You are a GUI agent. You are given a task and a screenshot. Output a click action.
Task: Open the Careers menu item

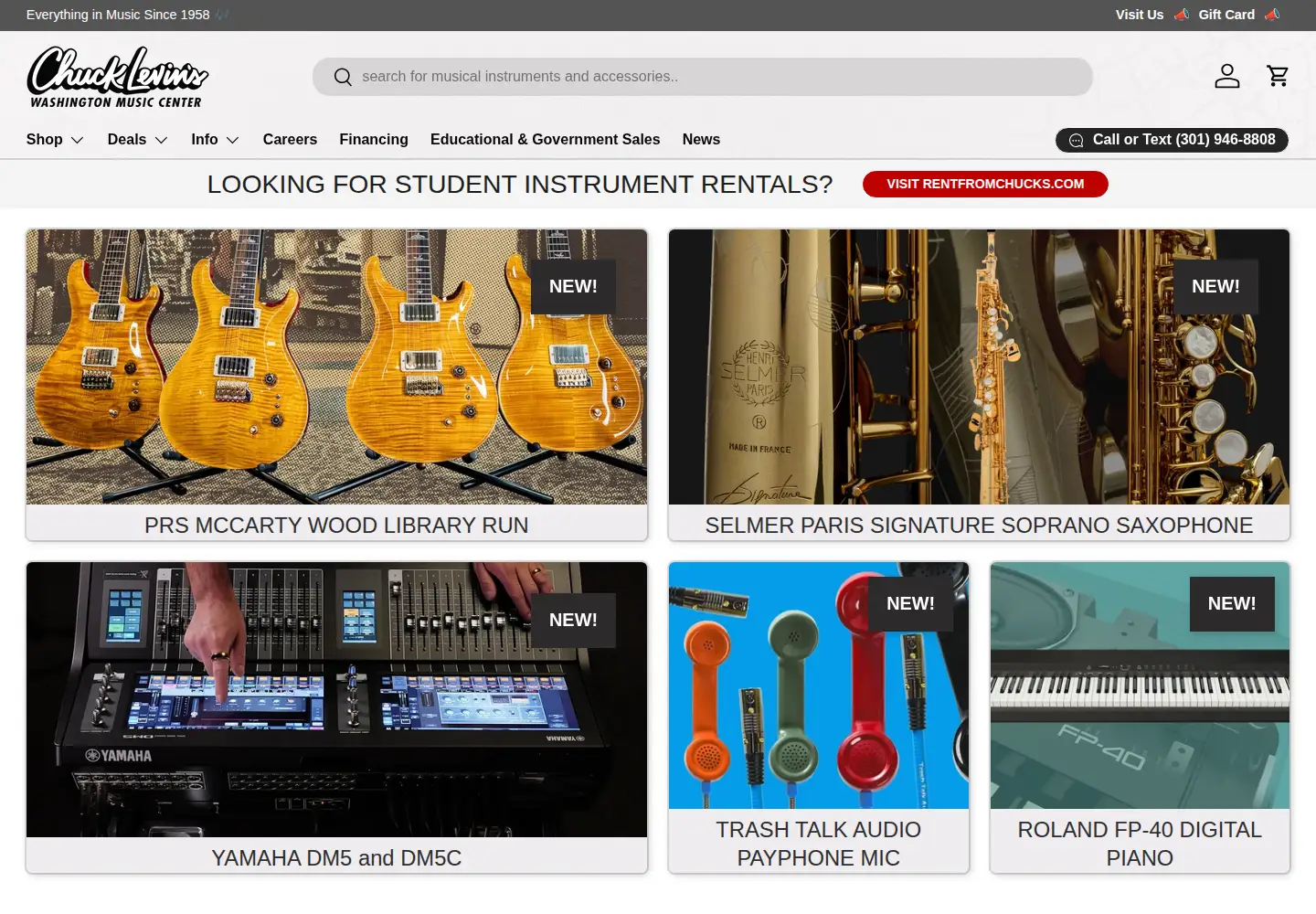[x=290, y=139]
